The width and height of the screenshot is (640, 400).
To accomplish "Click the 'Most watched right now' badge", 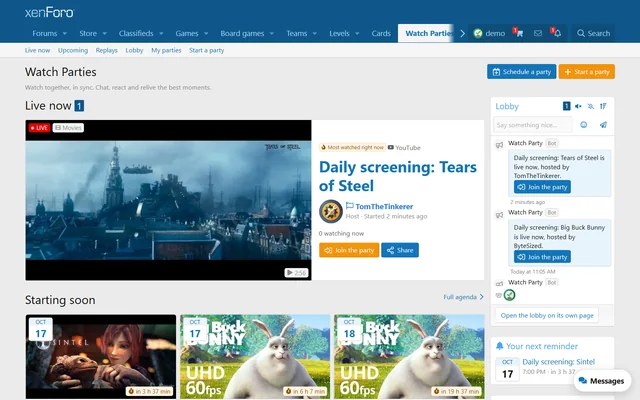I will click(x=352, y=147).
